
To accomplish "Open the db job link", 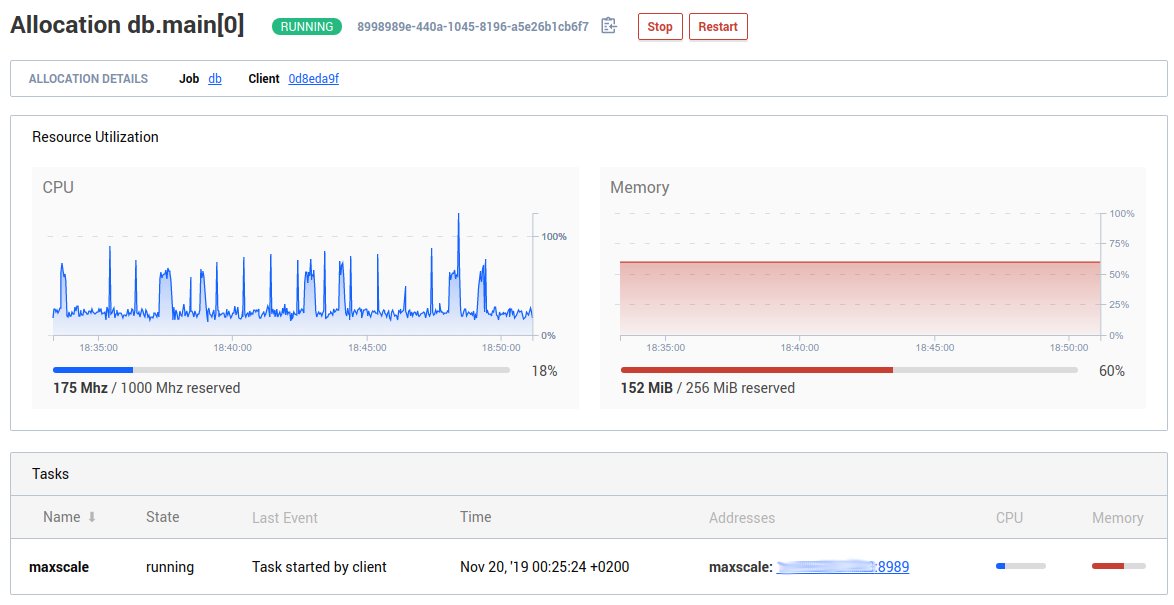I will tap(215, 79).
